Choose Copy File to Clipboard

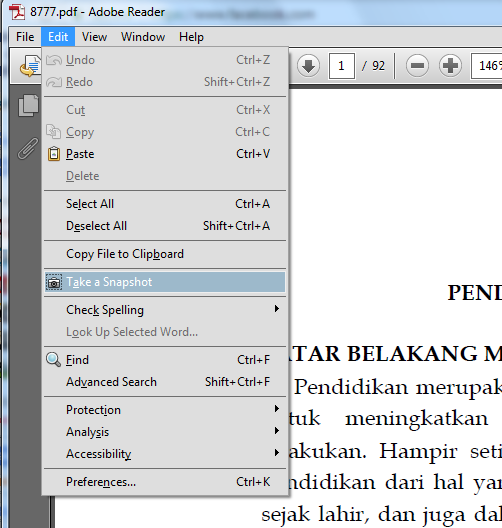click(165, 254)
